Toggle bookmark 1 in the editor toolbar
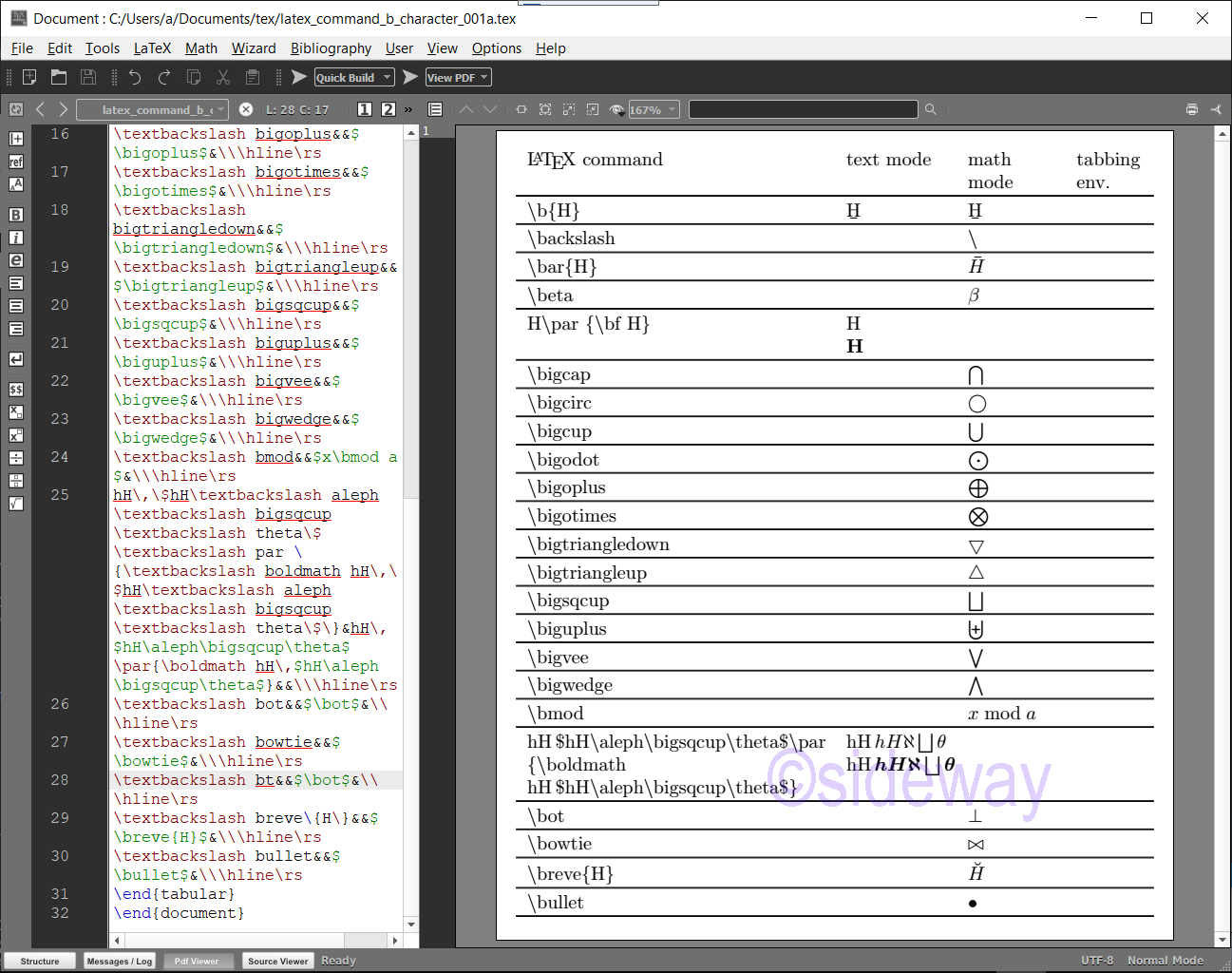The height and width of the screenshot is (973, 1232). (x=364, y=109)
